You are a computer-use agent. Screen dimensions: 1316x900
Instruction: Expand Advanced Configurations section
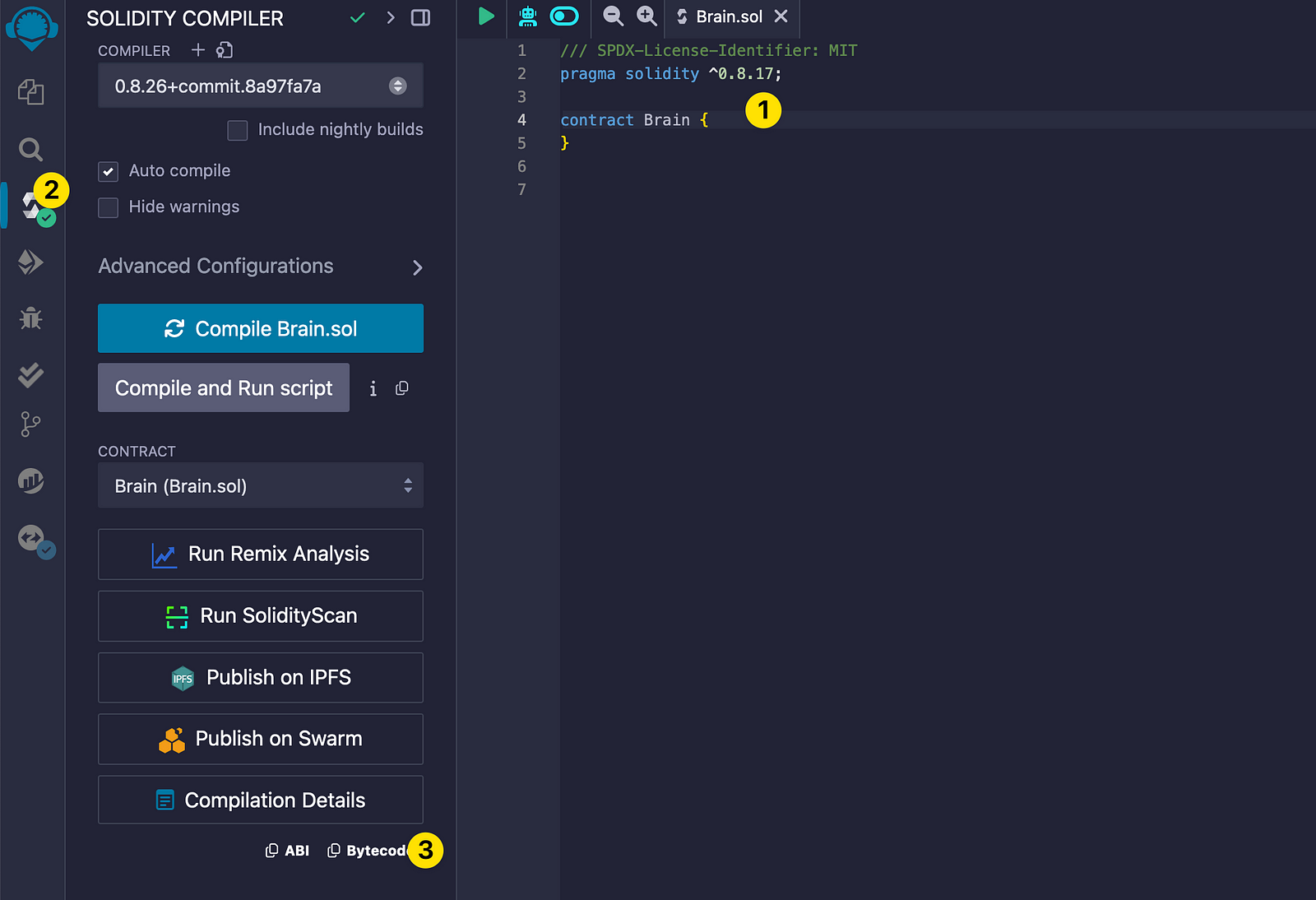[x=261, y=267]
